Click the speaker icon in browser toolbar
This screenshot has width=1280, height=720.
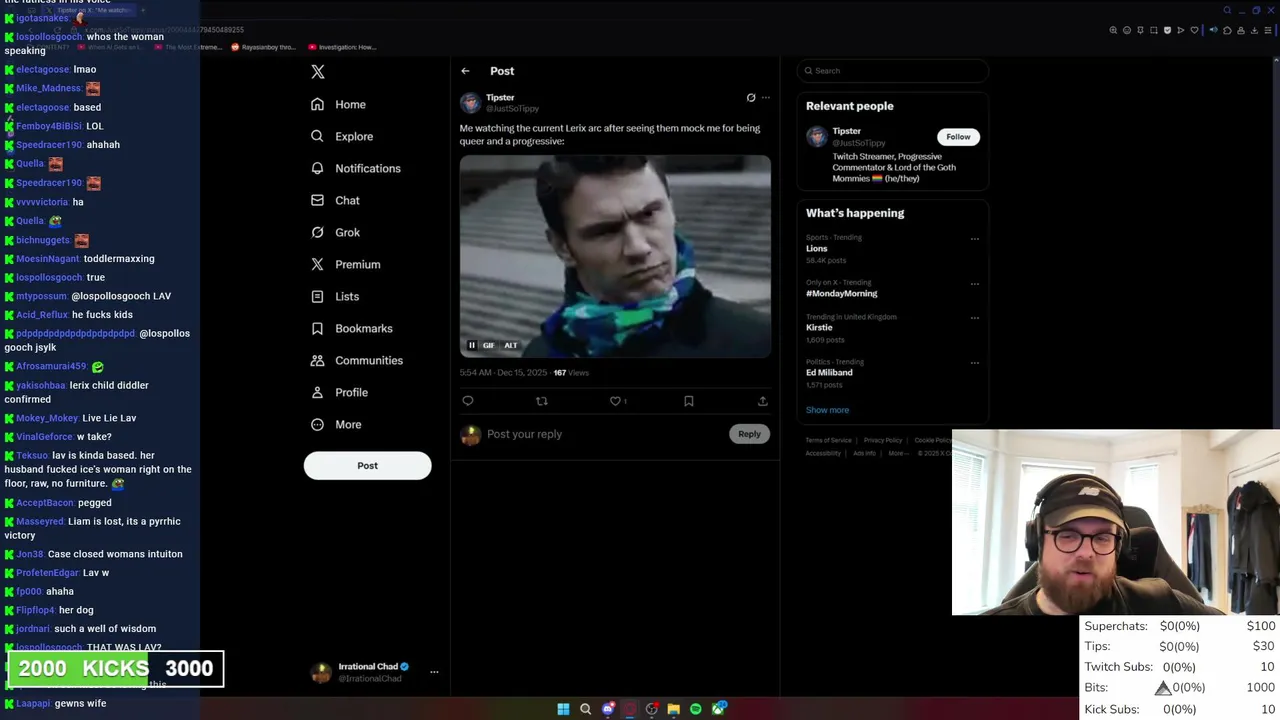1214,30
